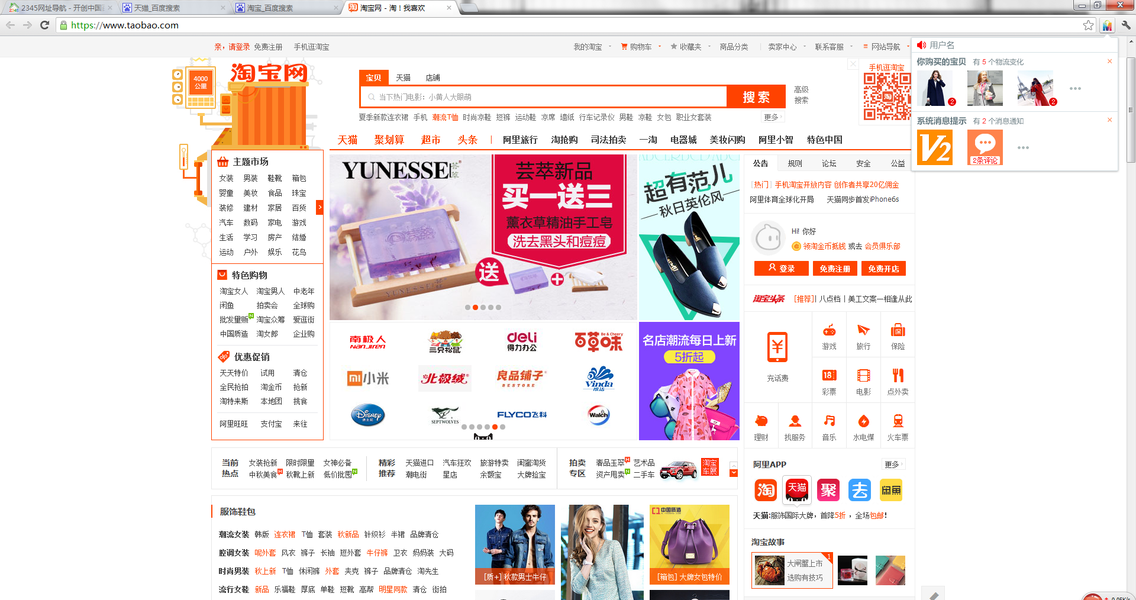Click the browser extension icon in toolbar
Screen dimensions: 1136x600
[1107, 25]
